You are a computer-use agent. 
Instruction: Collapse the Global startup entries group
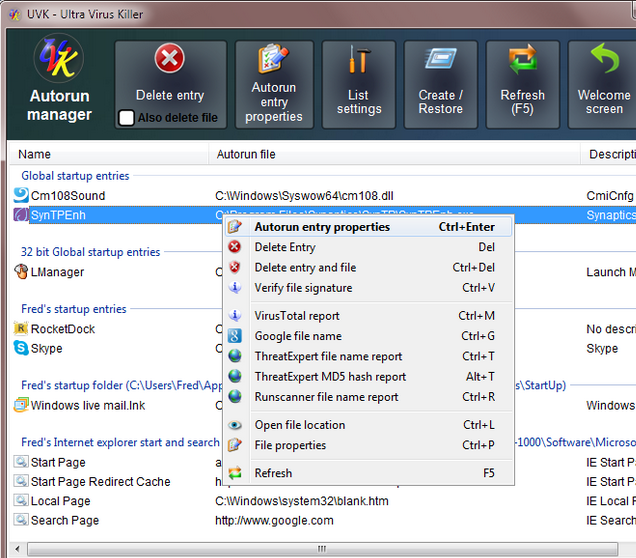[75, 176]
